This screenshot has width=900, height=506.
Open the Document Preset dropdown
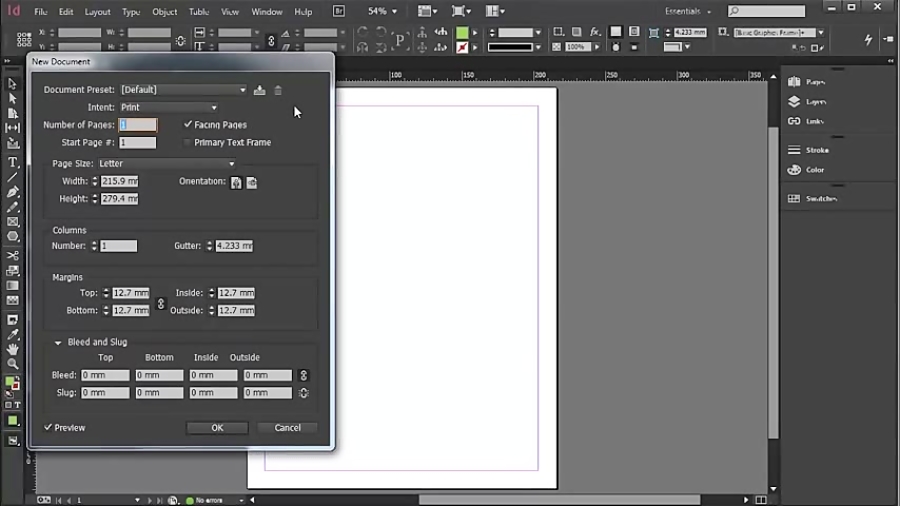click(184, 89)
